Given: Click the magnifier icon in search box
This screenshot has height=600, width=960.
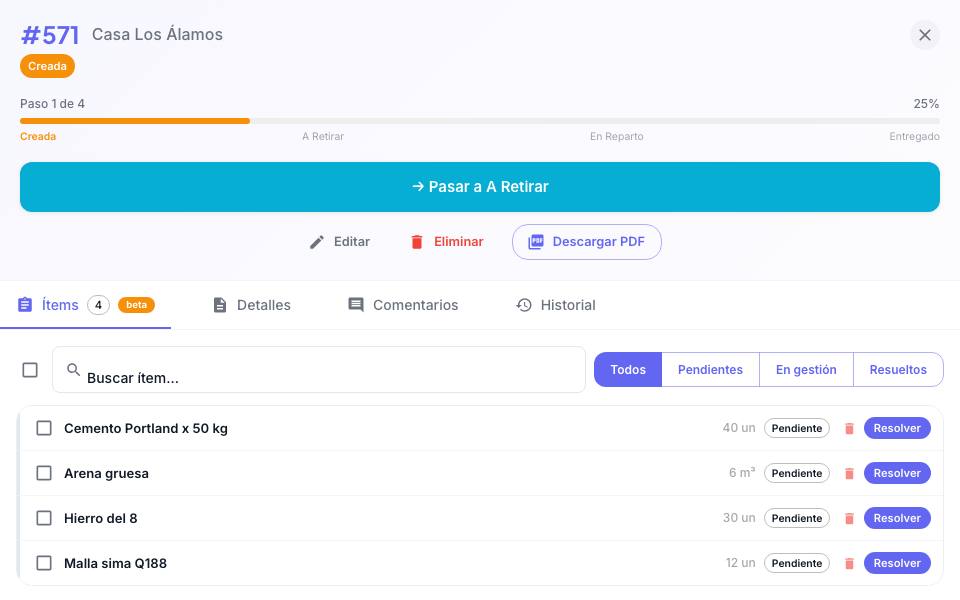Looking at the screenshot, I should coord(73,369).
